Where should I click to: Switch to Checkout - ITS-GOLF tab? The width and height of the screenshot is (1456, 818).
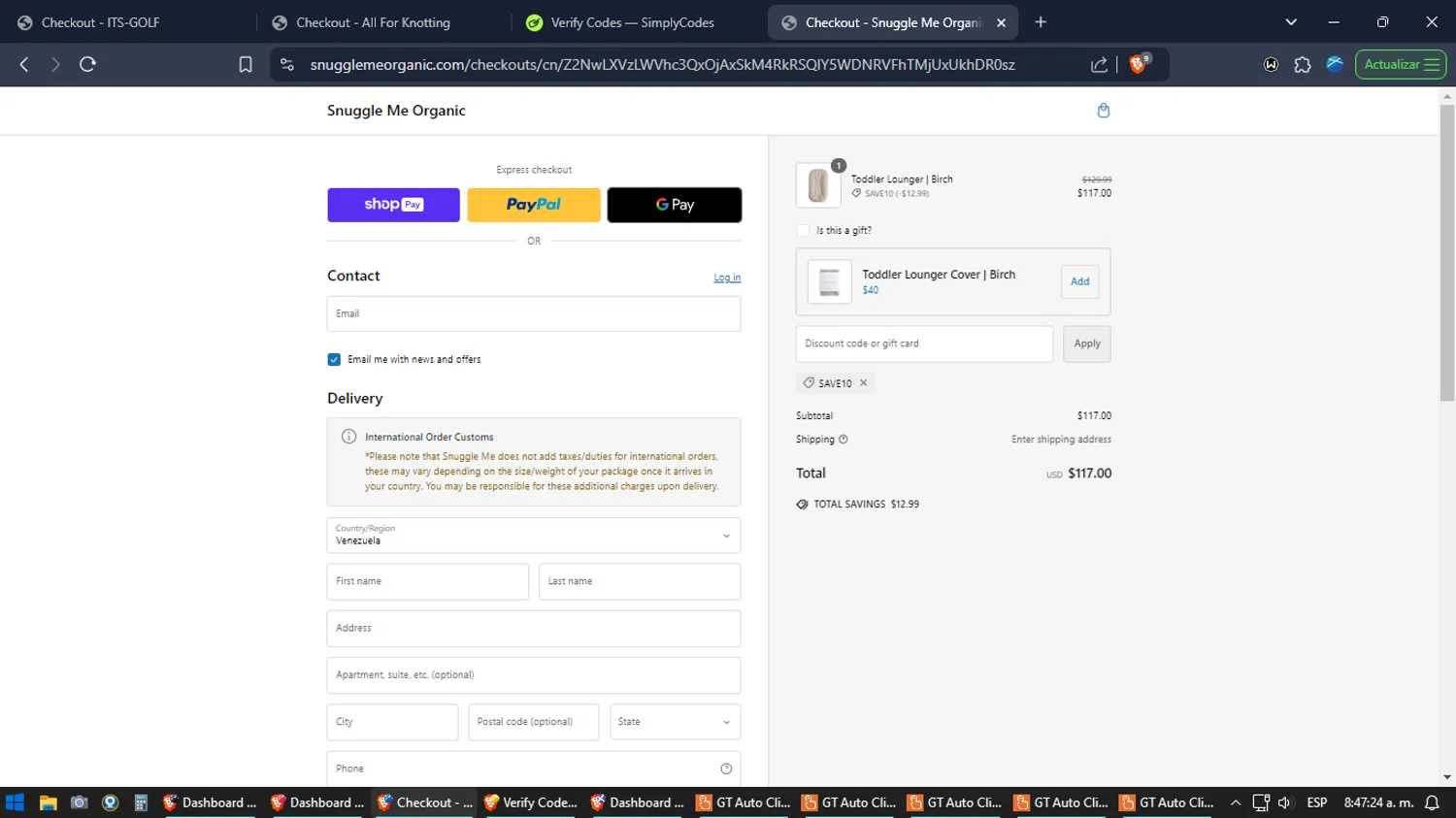126,22
